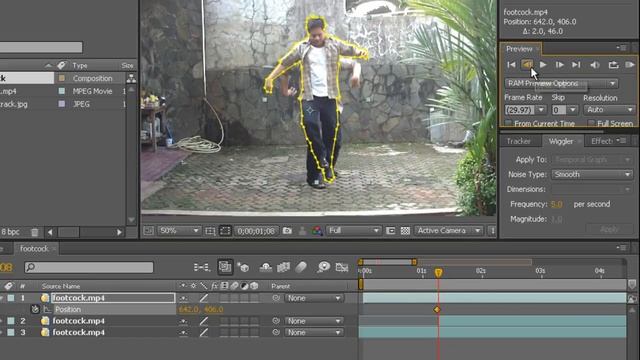Open Active Camera view dropdown
The width and height of the screenshot is (640, 360).
[x=448, y=231]
